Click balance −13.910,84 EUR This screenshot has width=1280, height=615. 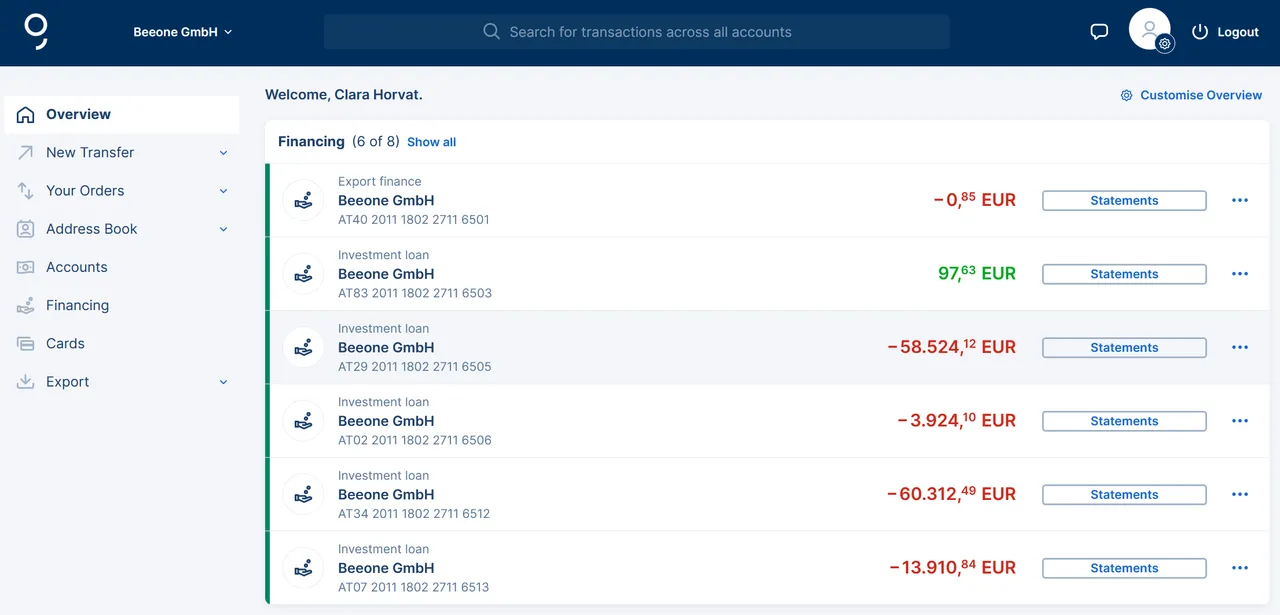point(952,567)
